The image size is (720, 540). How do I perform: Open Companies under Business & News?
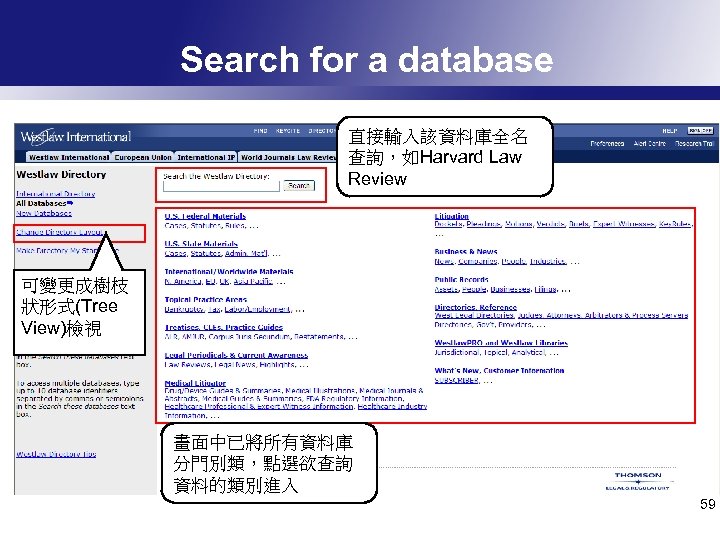[478, 261]
